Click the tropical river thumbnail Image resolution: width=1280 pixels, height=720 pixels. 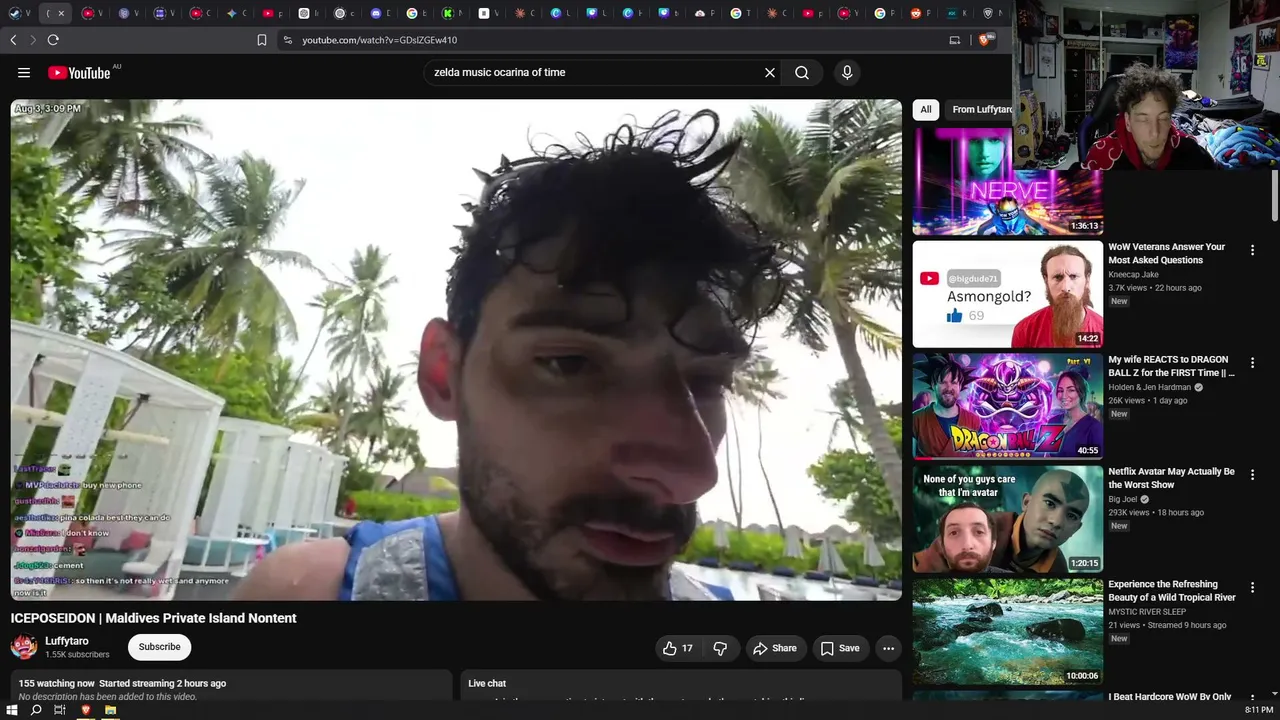[x=1008, y=631]
